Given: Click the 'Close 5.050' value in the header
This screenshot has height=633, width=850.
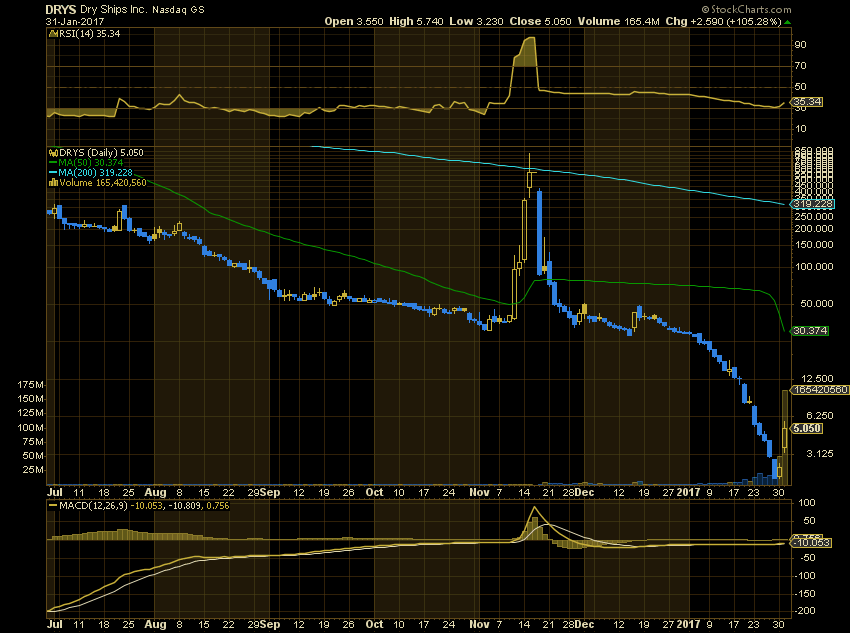Looking at the screenshot, I should coord(540,22).
